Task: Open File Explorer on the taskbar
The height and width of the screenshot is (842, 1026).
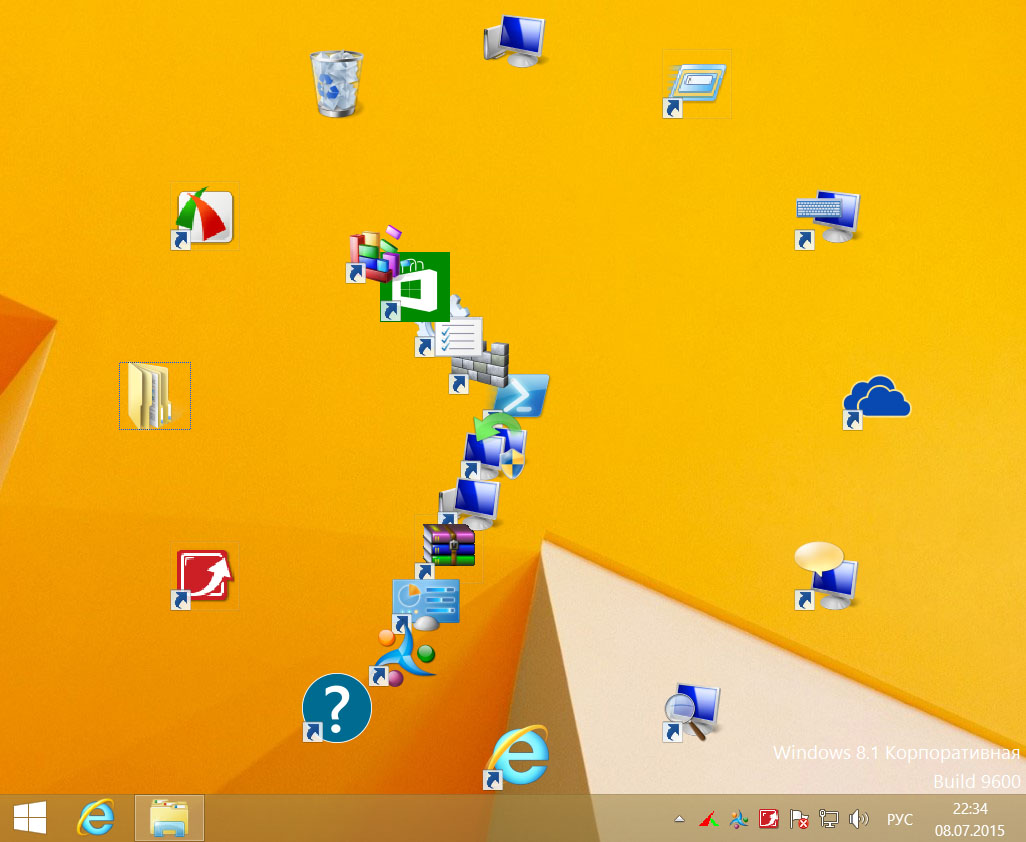Action: [169, 818]
